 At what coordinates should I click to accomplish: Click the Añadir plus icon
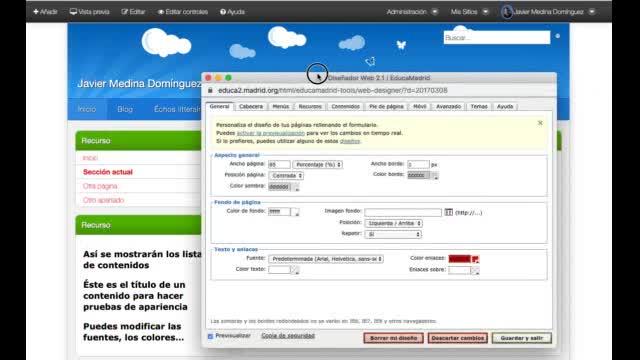point(36,12)
